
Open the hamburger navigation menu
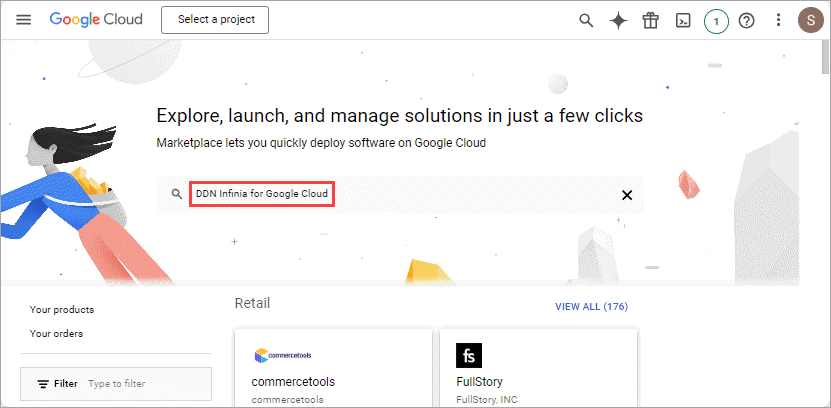coord(23,20)
